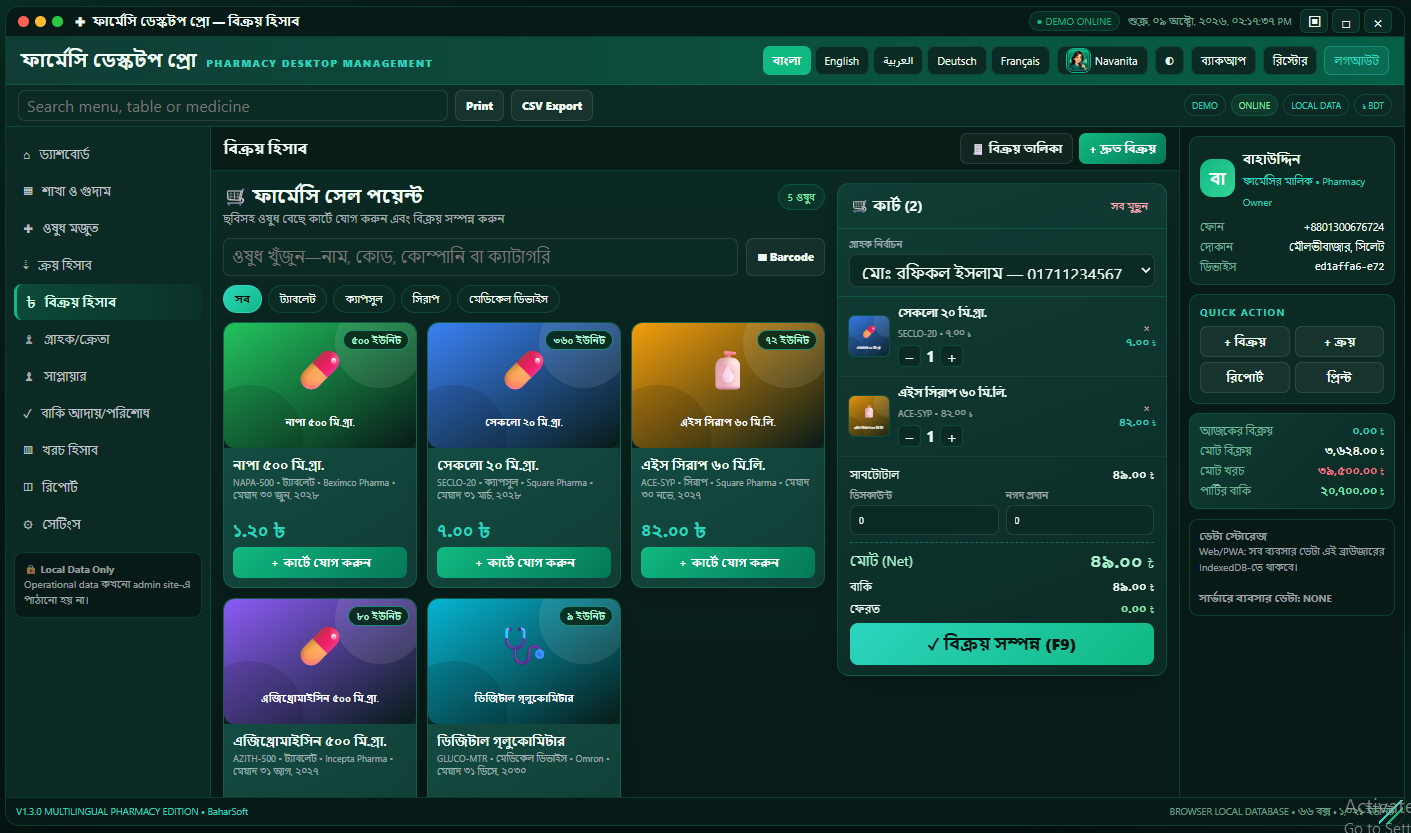Open the customer selection dropdown in cart
Screen dimensions: 1411x833
click(1002, 272)
